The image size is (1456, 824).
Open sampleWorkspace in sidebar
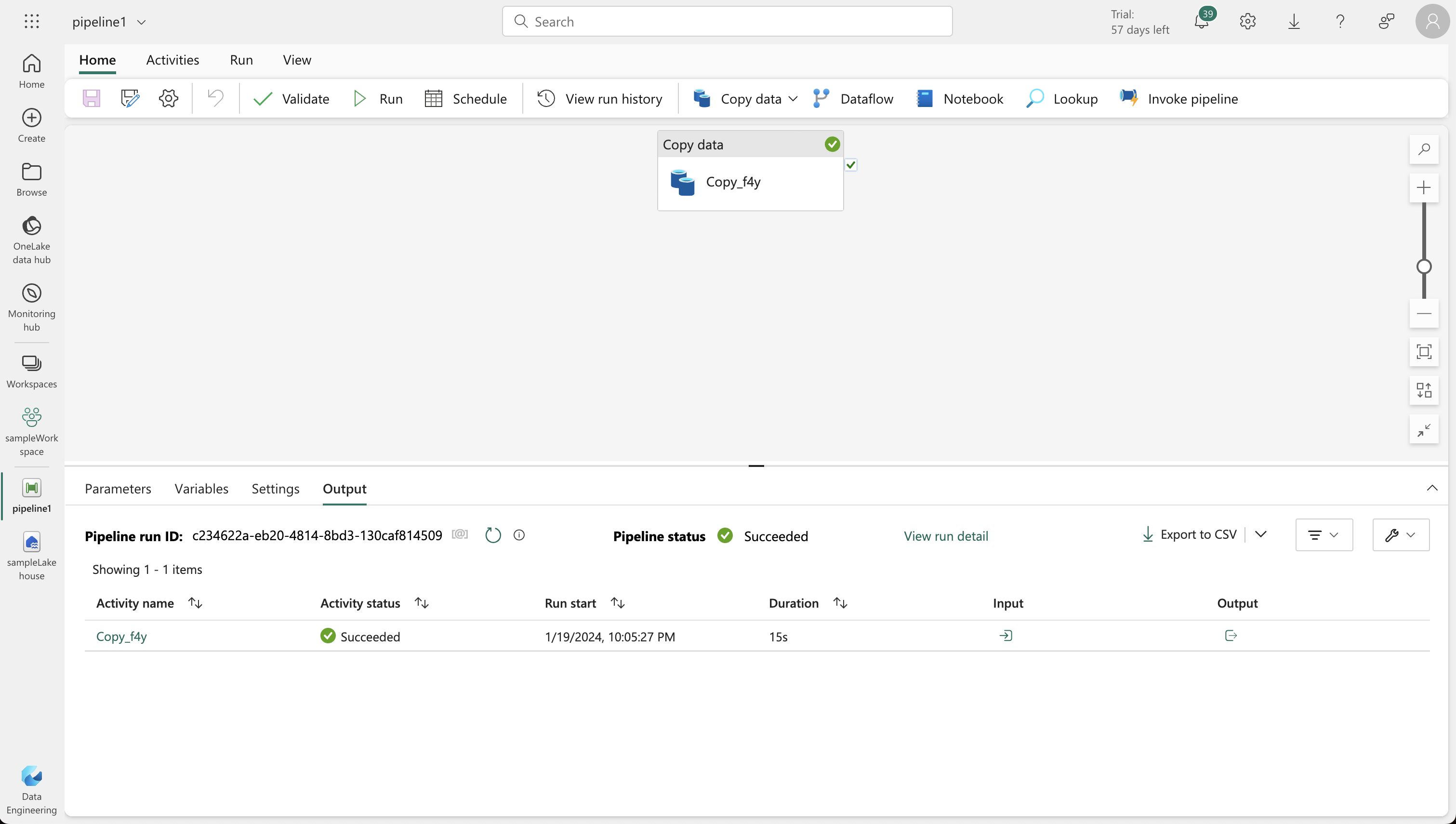pos(32,432)
